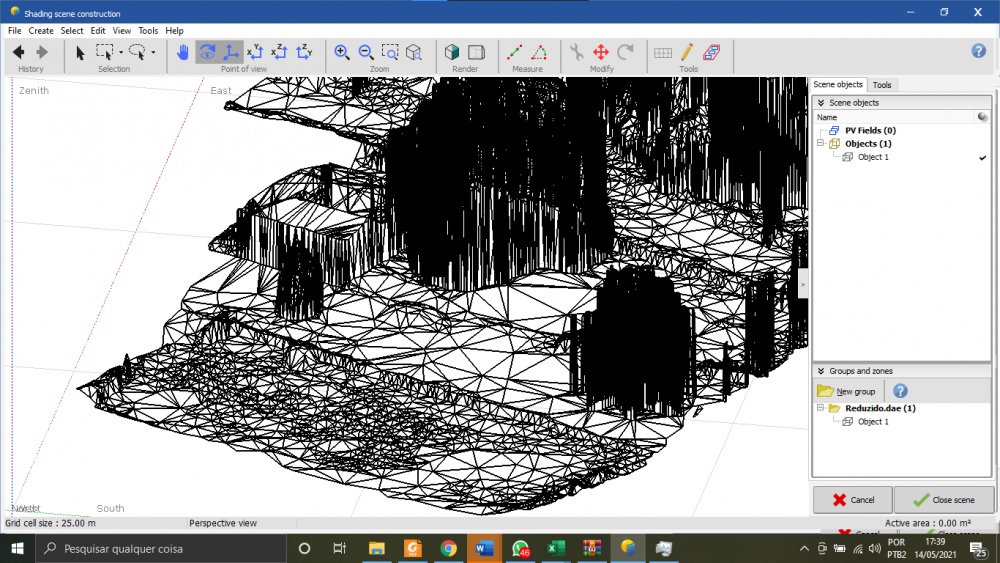The image size is (1000, 563).
Task: Click the pencil edit tool
Action: point(687,52)
